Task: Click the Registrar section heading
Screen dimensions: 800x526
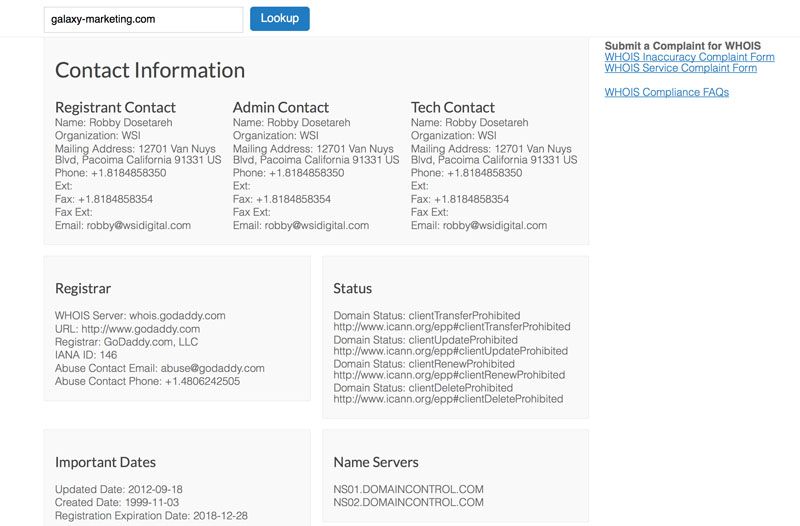Action: [83, 289]
